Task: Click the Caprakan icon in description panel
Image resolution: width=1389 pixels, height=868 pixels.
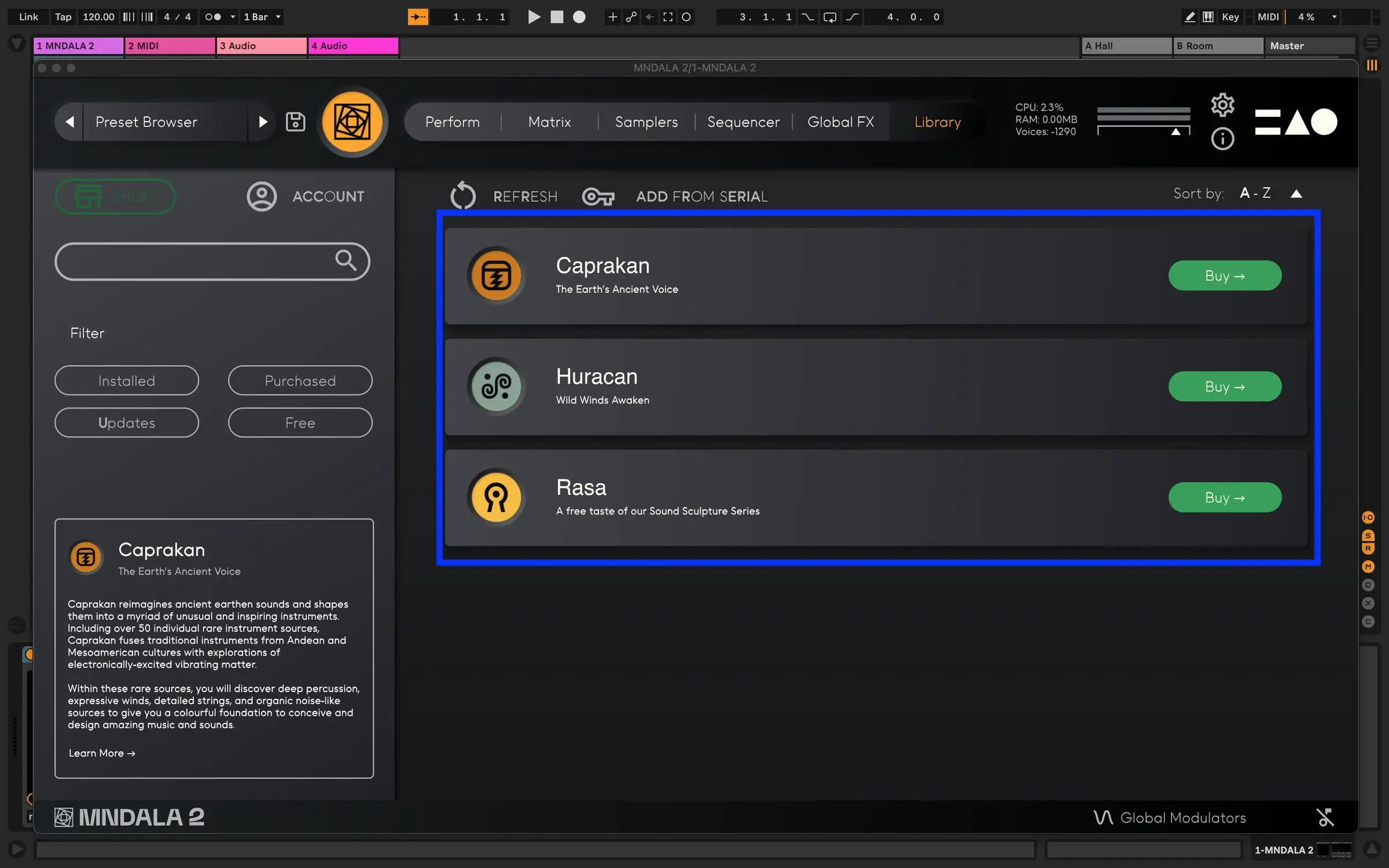Action: (86, 557)
